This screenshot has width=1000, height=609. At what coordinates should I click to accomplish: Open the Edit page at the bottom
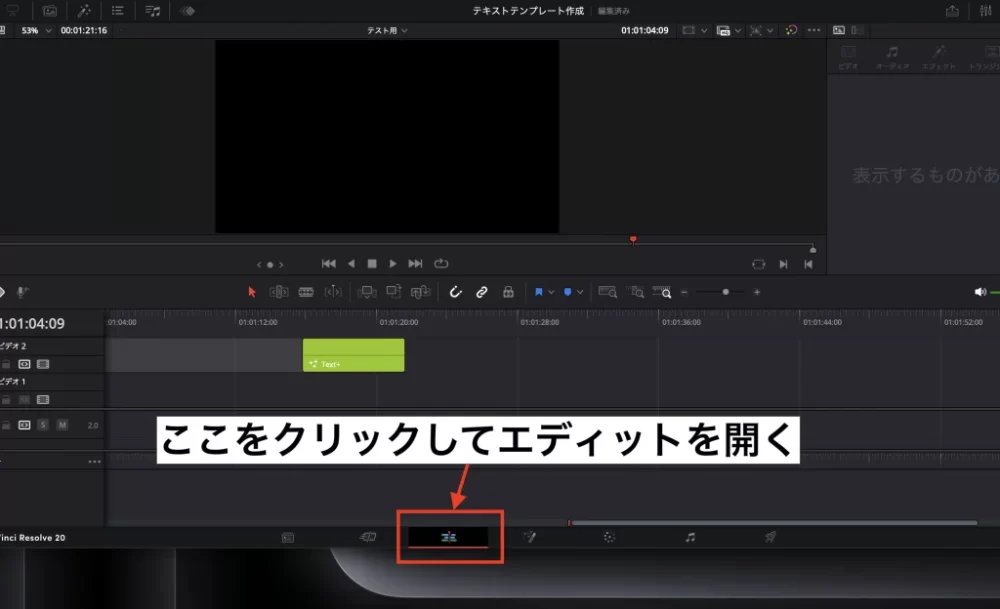pos(449,537)
